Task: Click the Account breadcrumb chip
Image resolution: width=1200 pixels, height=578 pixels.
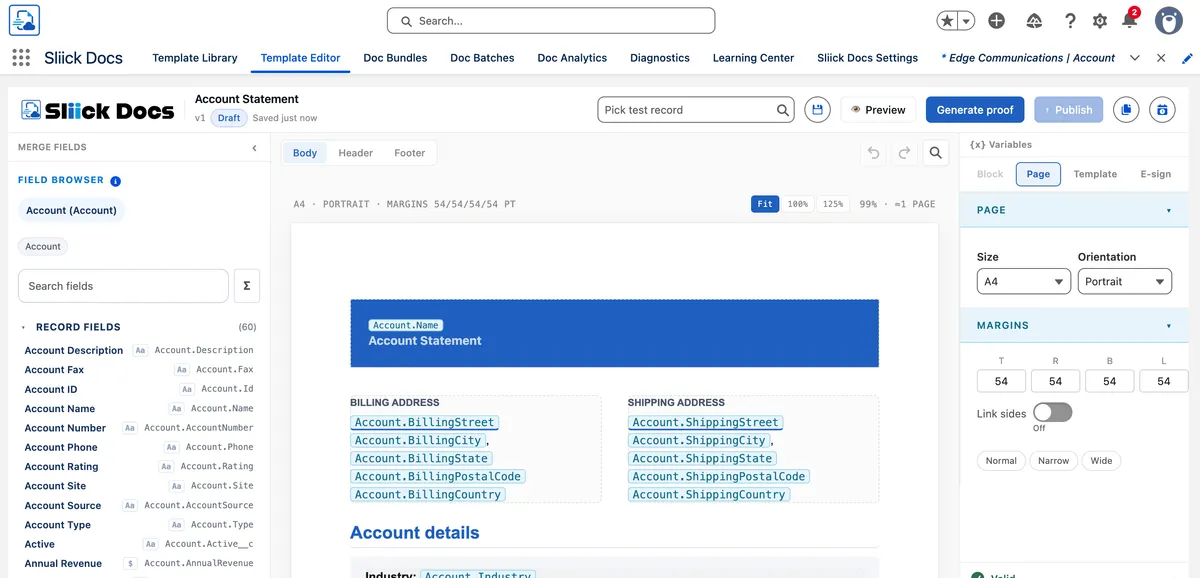Action: point(43,246)
